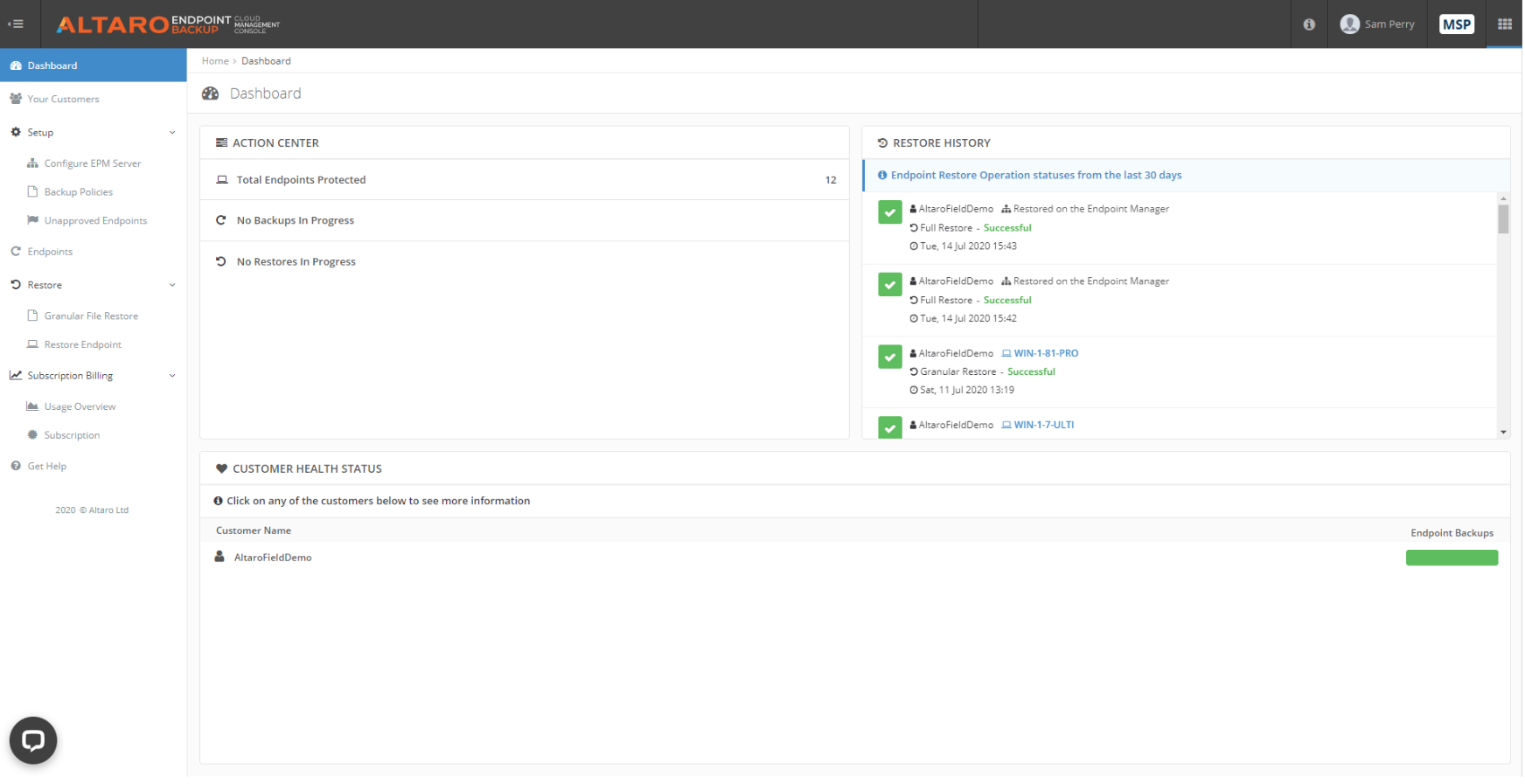Image resolution: width=1525 pixels, height=784 pixels.
Task: Click the Altaro Endpoint Backup logo
Action: pyautogui.click(x=168, y=24)
